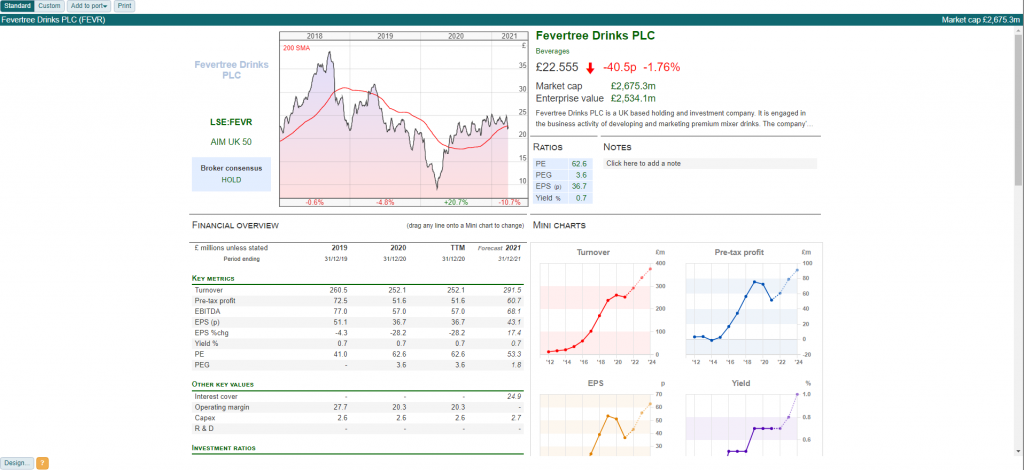Click the 2018 year label on chart

click(x=315, y=36)
